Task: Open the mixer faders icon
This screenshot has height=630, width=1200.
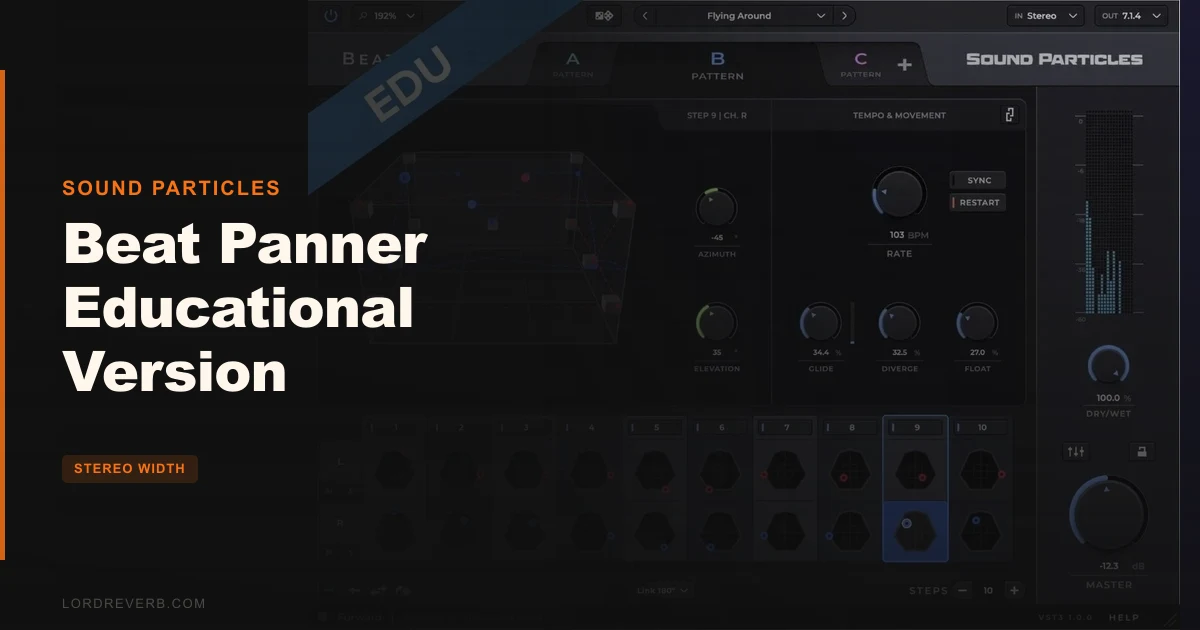Action: pos(1076,452)
